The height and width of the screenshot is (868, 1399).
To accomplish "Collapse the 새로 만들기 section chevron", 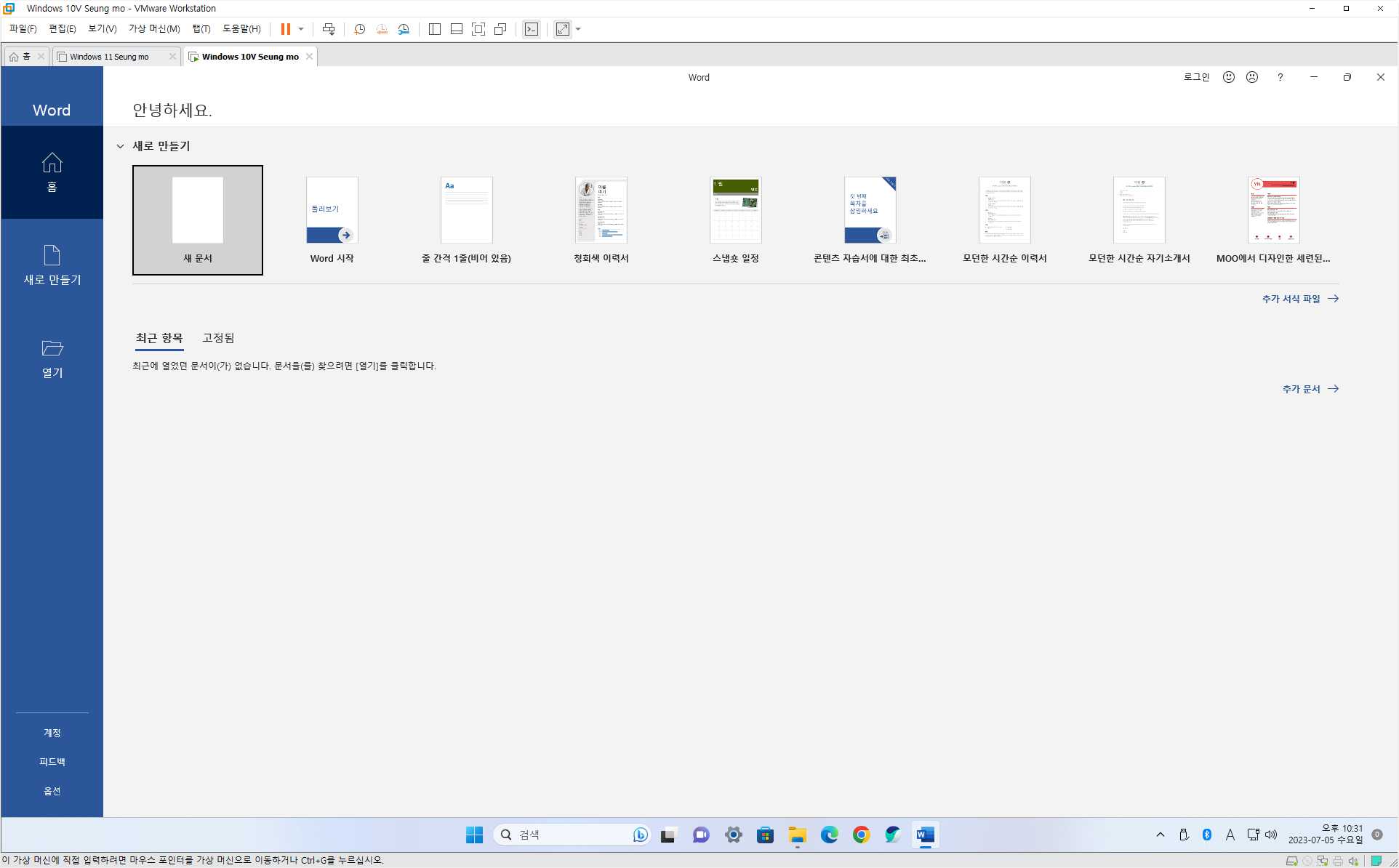I will point(121,146).
